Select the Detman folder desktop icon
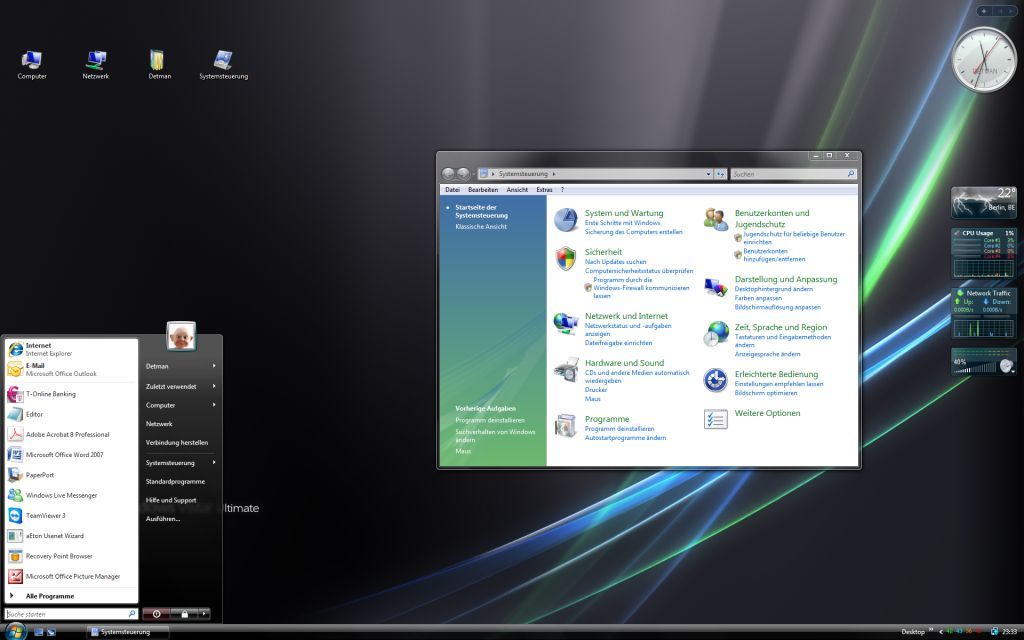1024x640 pixels. point(159,65)
